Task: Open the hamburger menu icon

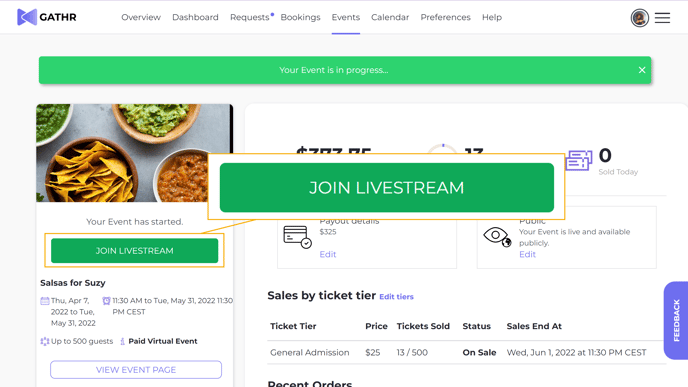Action: pyautogui.click(x=662, y=18)
